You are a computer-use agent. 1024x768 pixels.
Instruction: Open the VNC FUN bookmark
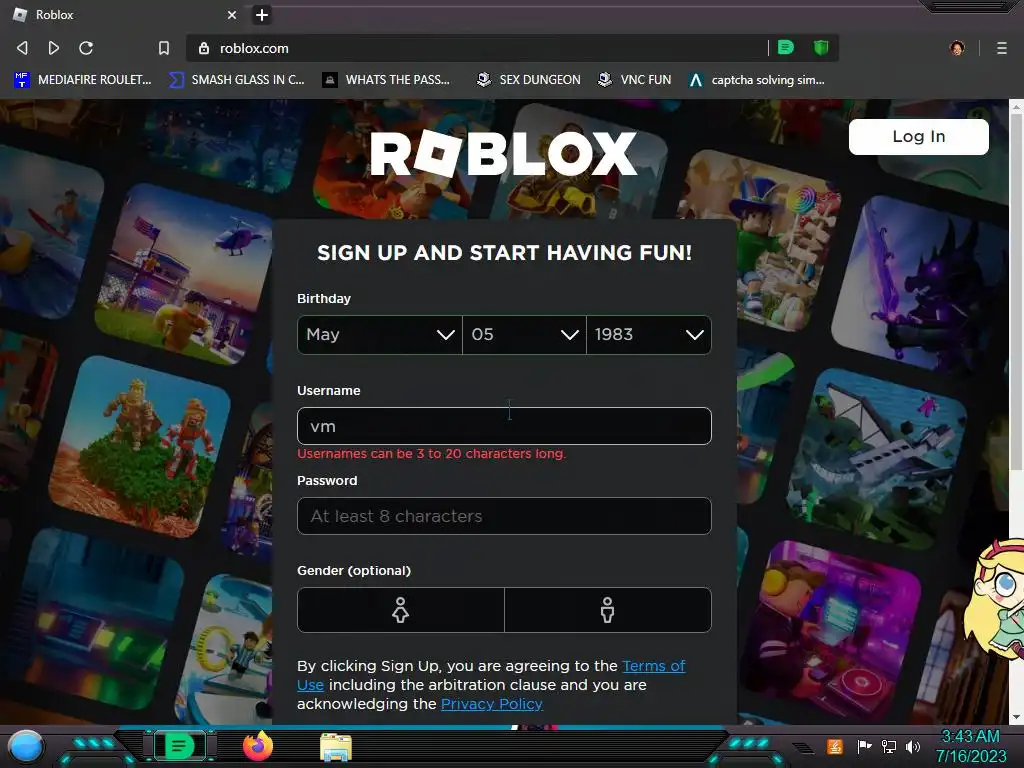click(635, 80)
